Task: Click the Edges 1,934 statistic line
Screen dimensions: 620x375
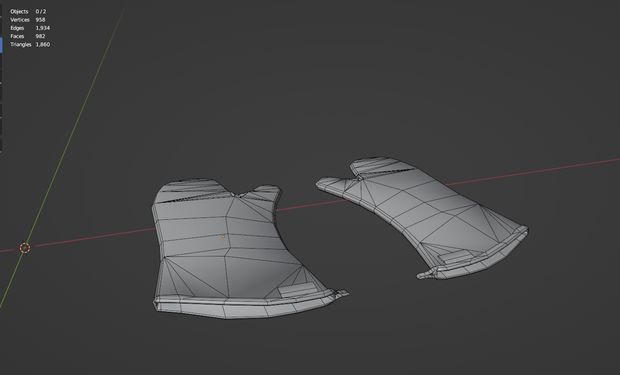Action: 30,28
